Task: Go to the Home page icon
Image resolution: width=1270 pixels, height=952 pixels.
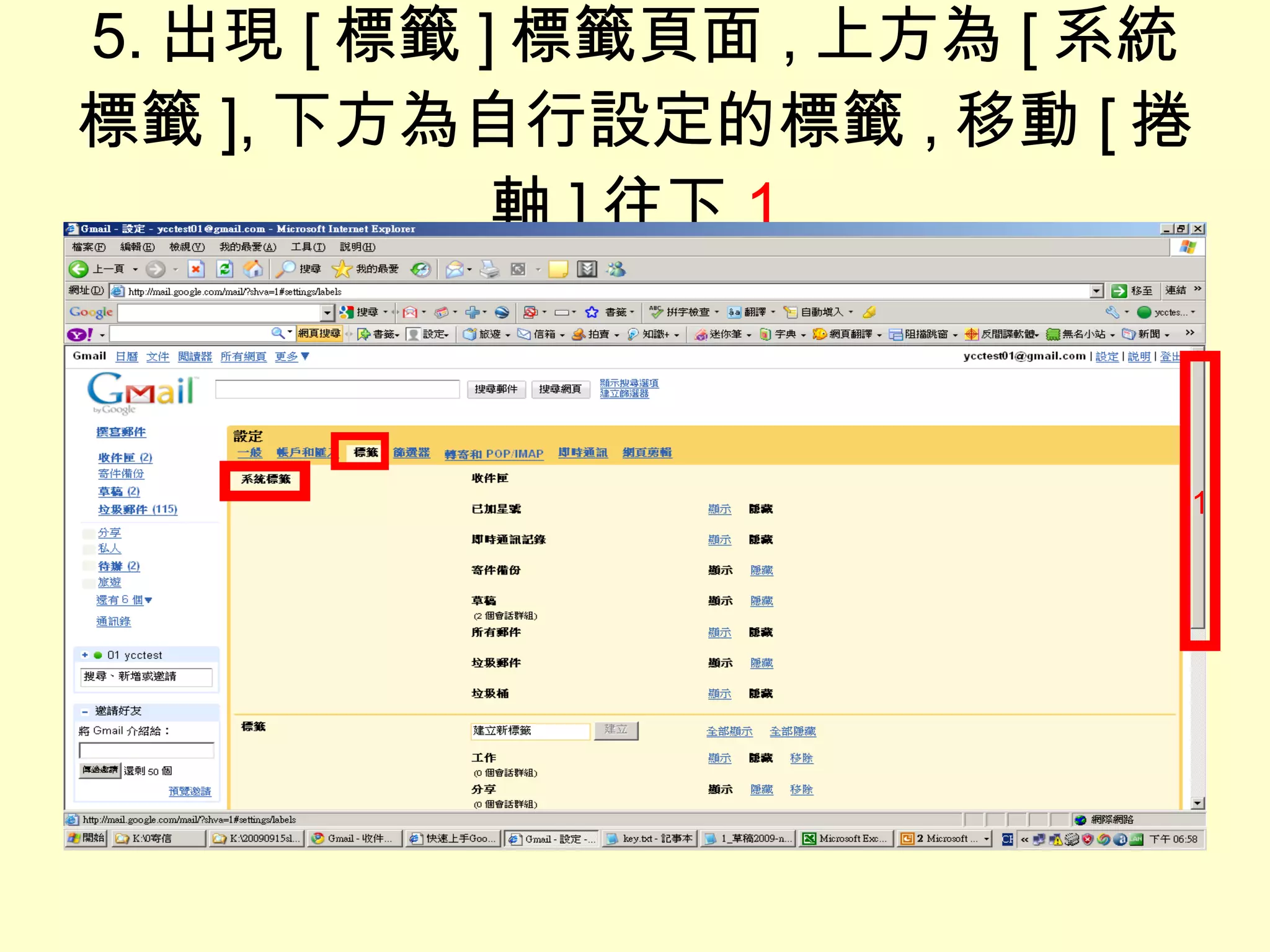Action: click(x=253, y=269)
